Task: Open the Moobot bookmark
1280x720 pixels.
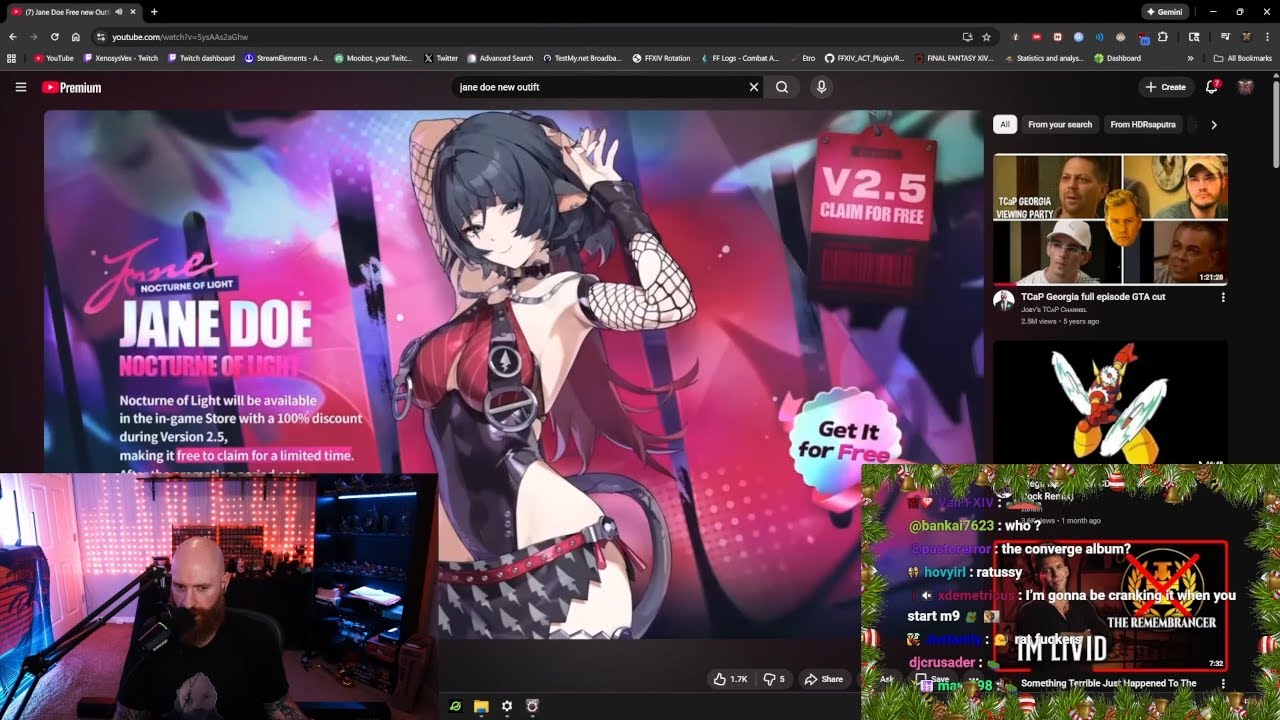Action: (373, 58)
